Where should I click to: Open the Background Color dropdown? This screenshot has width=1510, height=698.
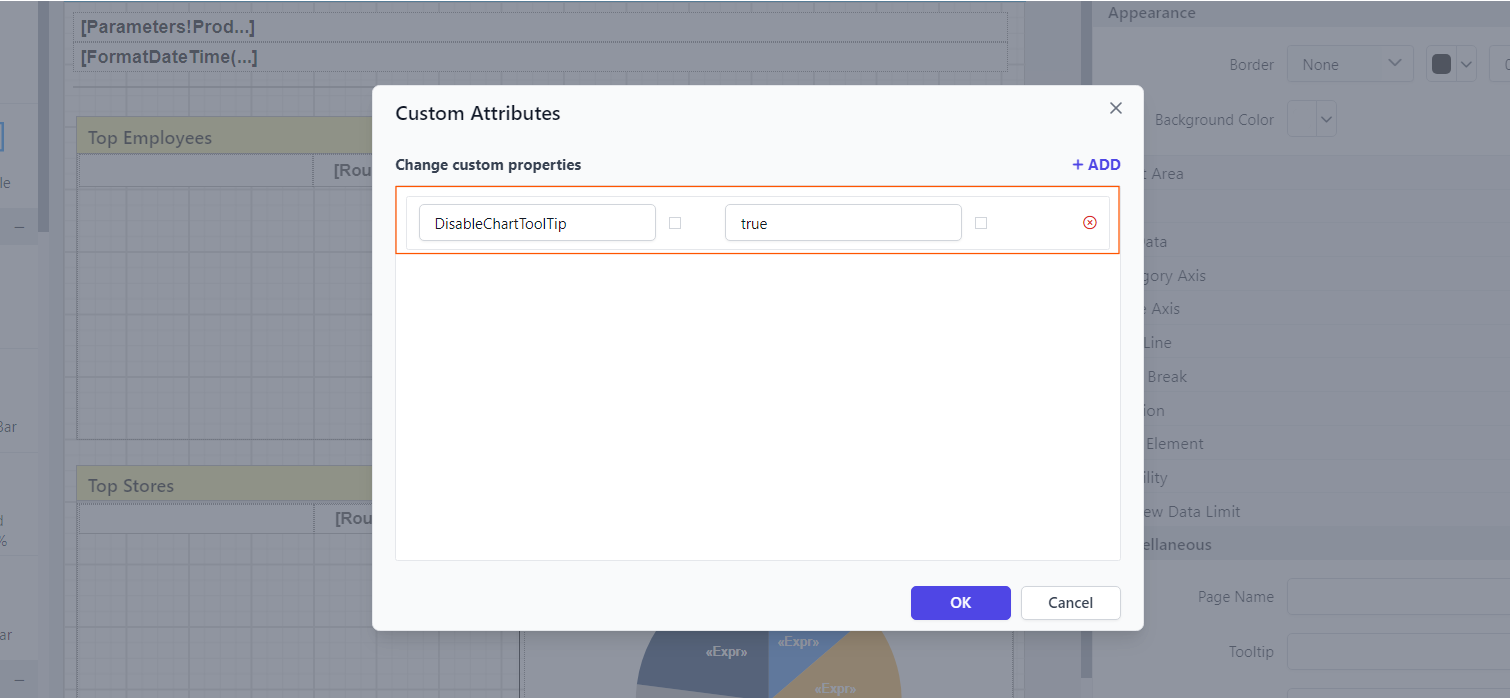1311,118
